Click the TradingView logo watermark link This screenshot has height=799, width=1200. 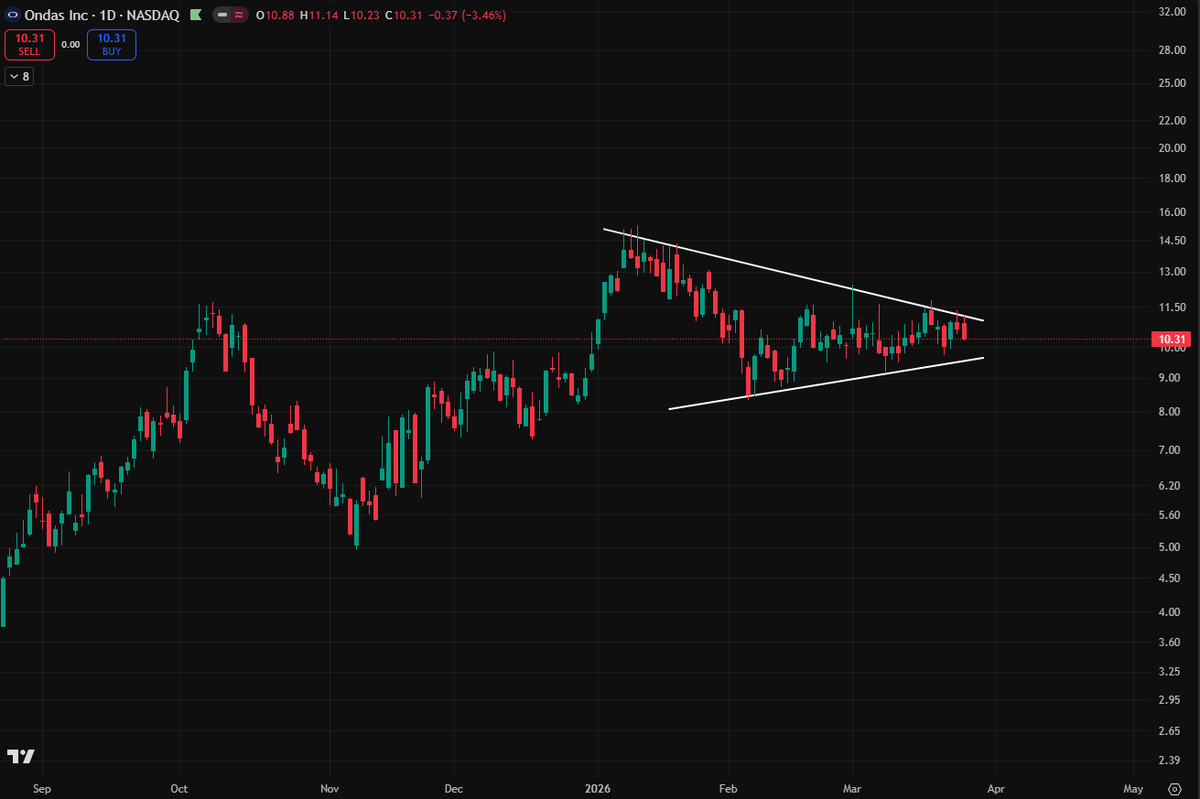point(21,756)
